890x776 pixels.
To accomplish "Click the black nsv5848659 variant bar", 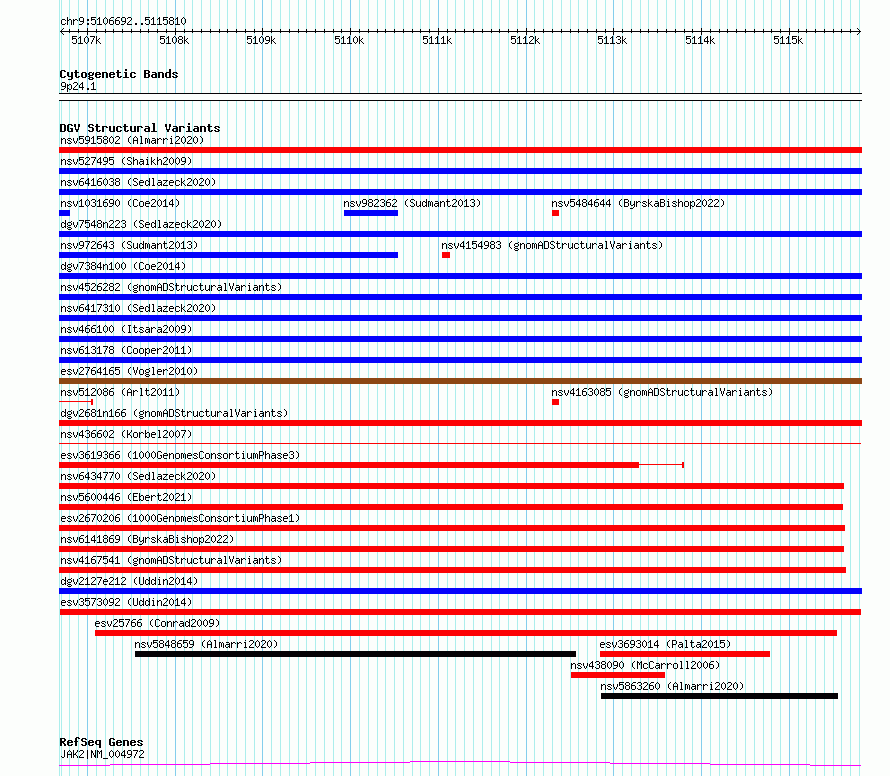I will [355, 654].
